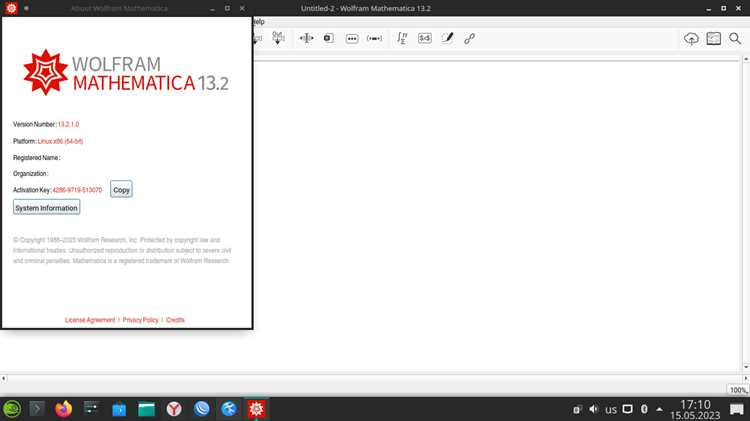Open the drawing tools pencil icon
This screenshot has height=421, width=750.
coord(447,38)
